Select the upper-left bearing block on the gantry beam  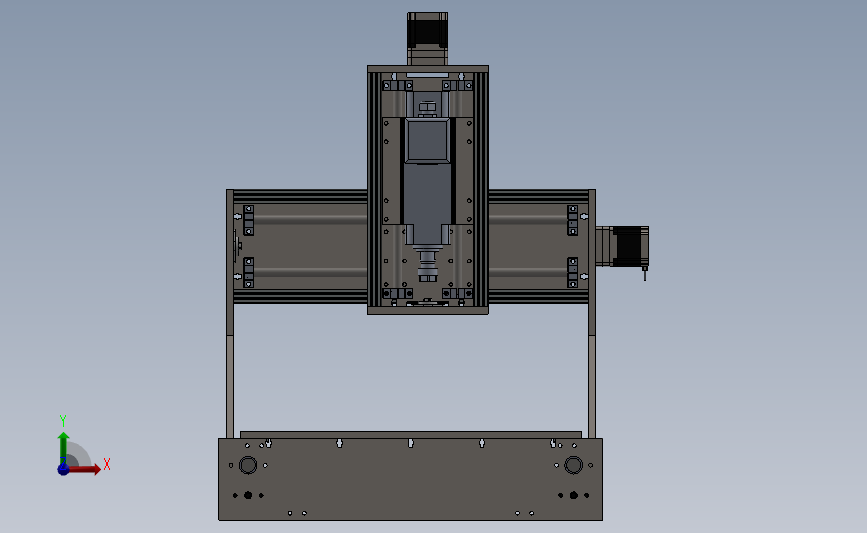[x=248, y=220]
